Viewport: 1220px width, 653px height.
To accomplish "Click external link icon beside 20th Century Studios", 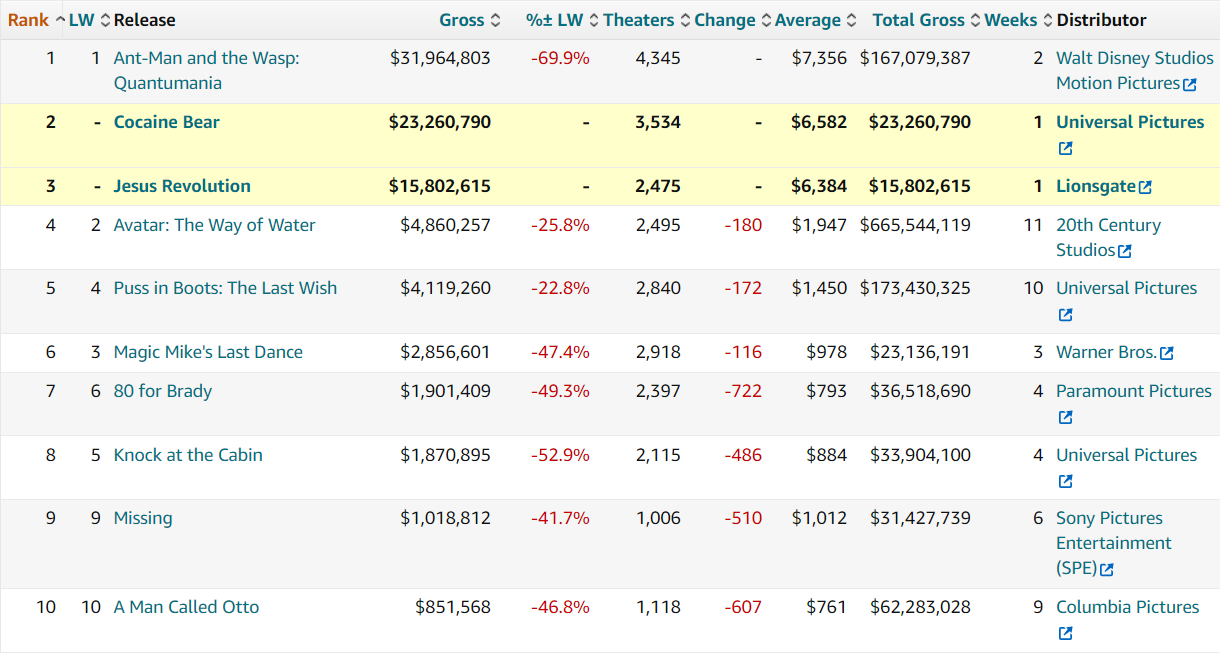I will (1125, 251).
